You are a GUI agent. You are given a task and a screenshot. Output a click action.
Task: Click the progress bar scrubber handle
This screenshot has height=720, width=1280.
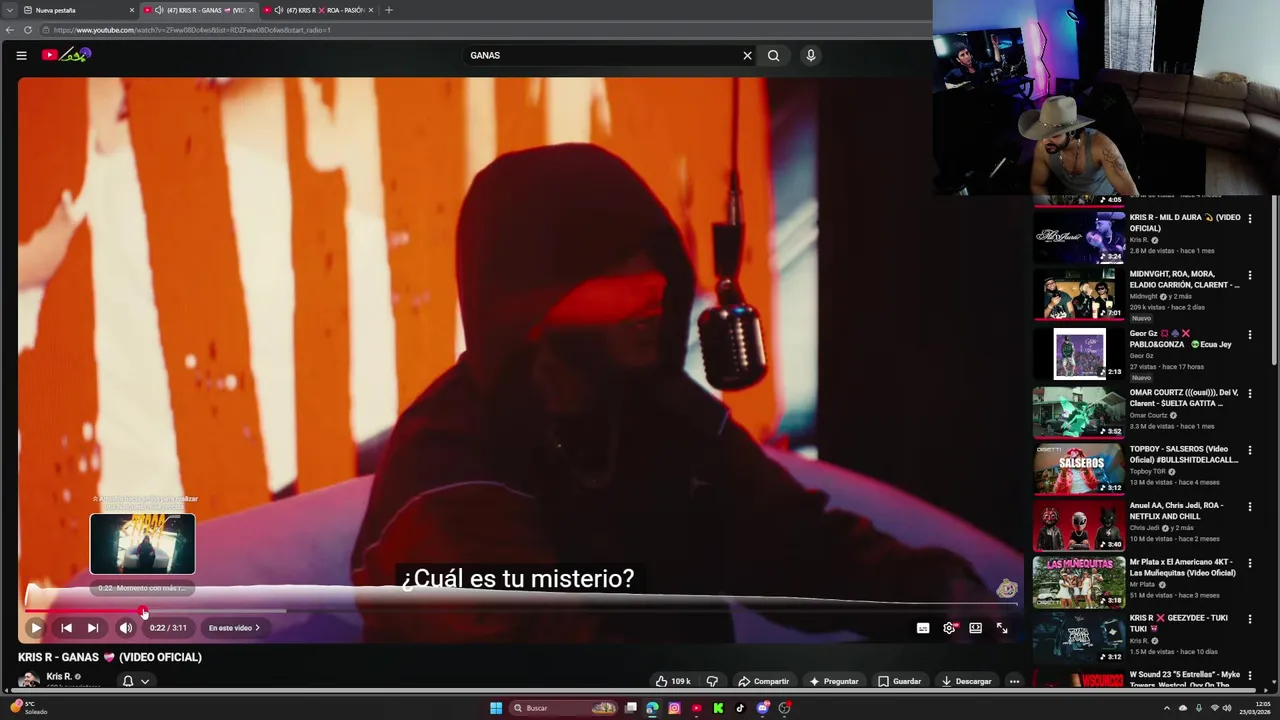143,611
